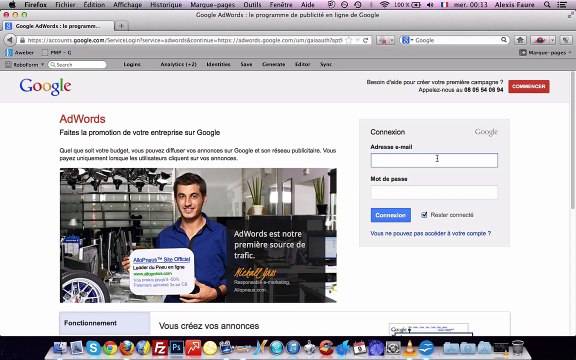Viewport: 576px width, 360px height.
Task: Open 'Vous ne pouvez pas accéder à votre compte ?' link
Action: pos(431,233)
